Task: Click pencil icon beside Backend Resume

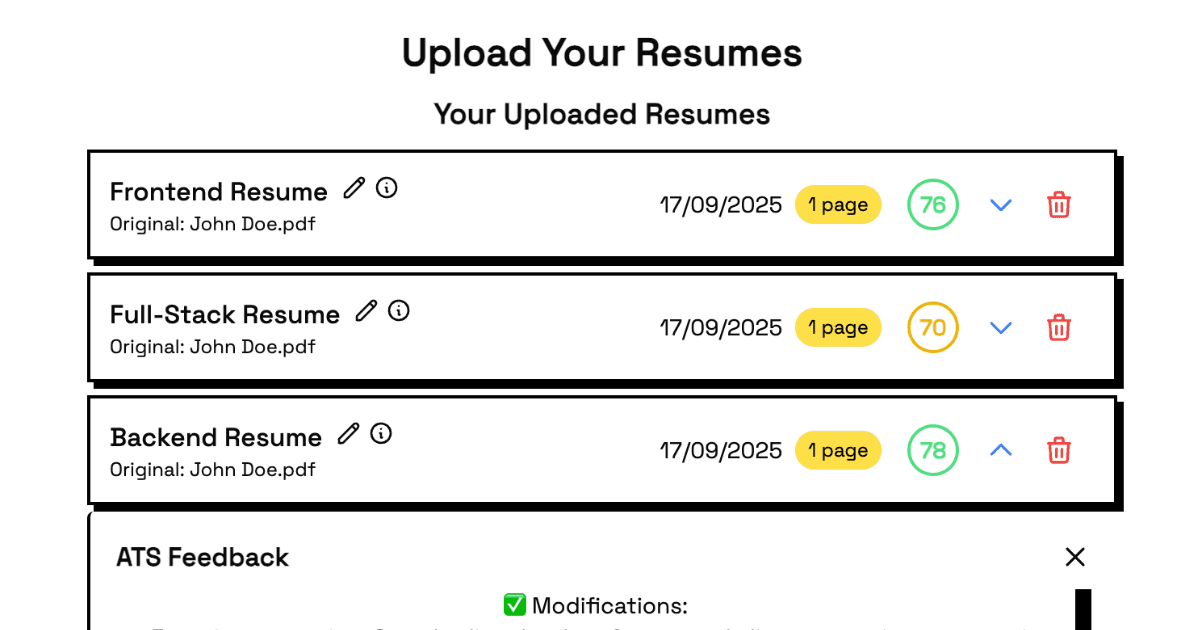Action: point(348,434)
